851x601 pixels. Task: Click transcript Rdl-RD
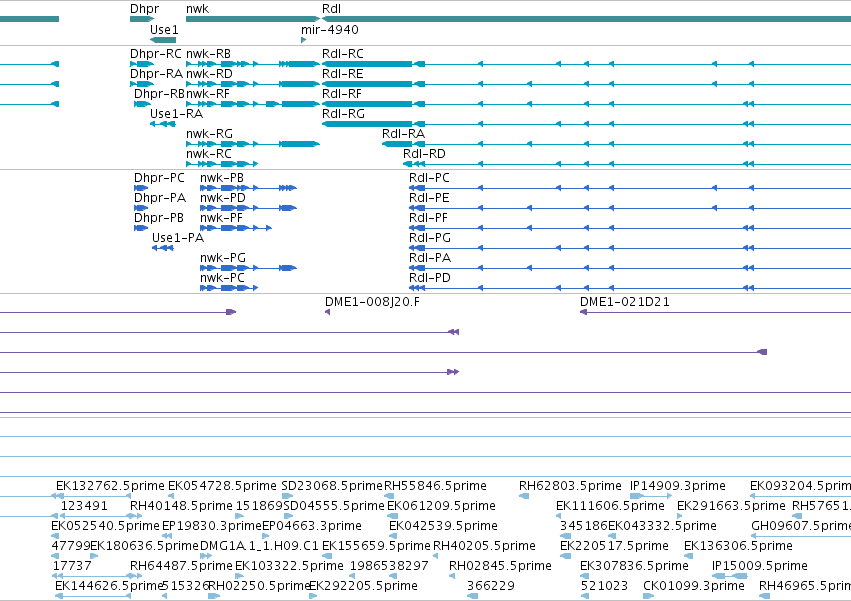[424, 154]
